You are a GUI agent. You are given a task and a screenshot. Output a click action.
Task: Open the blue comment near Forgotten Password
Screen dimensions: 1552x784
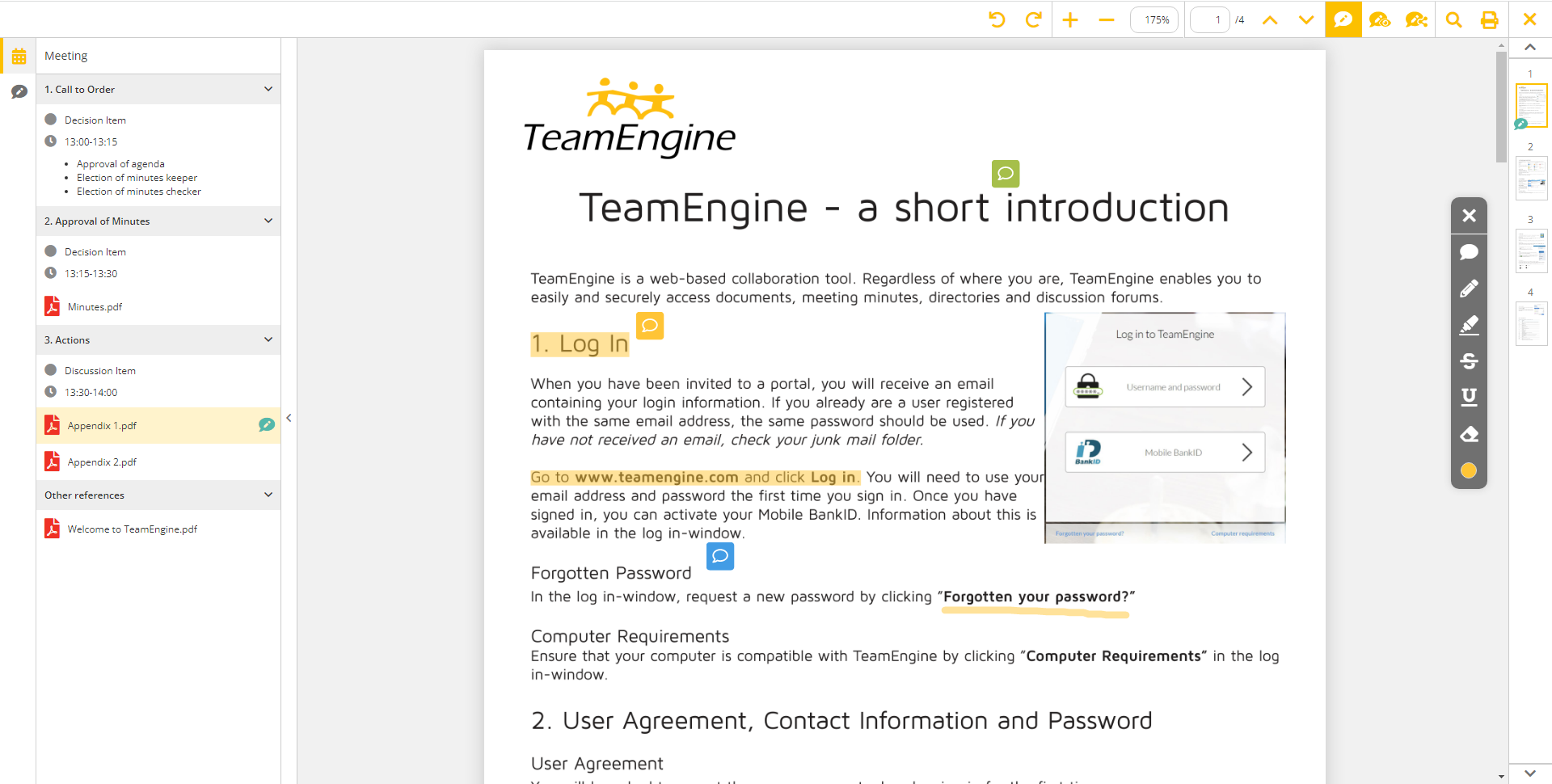[x=720, y=556]
